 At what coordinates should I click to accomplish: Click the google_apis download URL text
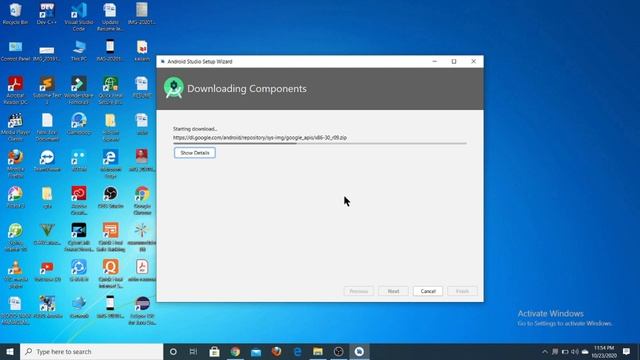point(260,138)
